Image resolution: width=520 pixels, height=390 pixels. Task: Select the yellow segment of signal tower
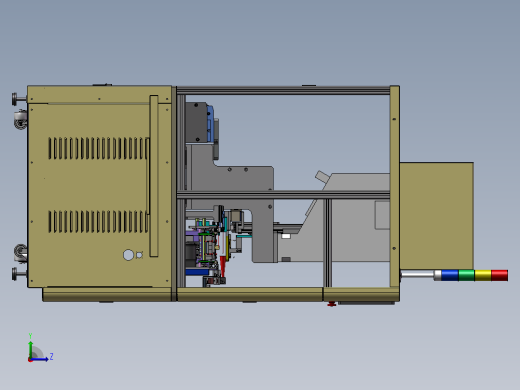tap(482, 275)
